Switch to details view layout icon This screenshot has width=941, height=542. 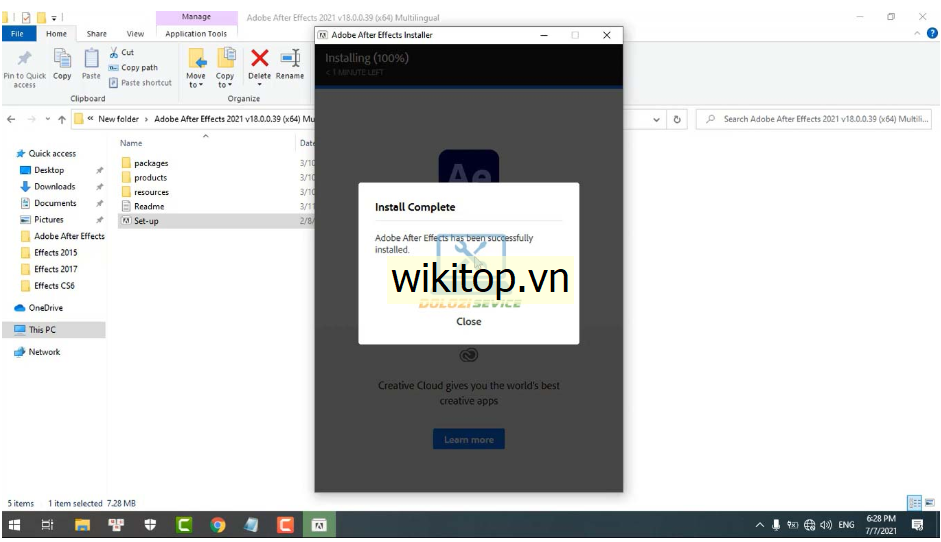click(914, 502)
